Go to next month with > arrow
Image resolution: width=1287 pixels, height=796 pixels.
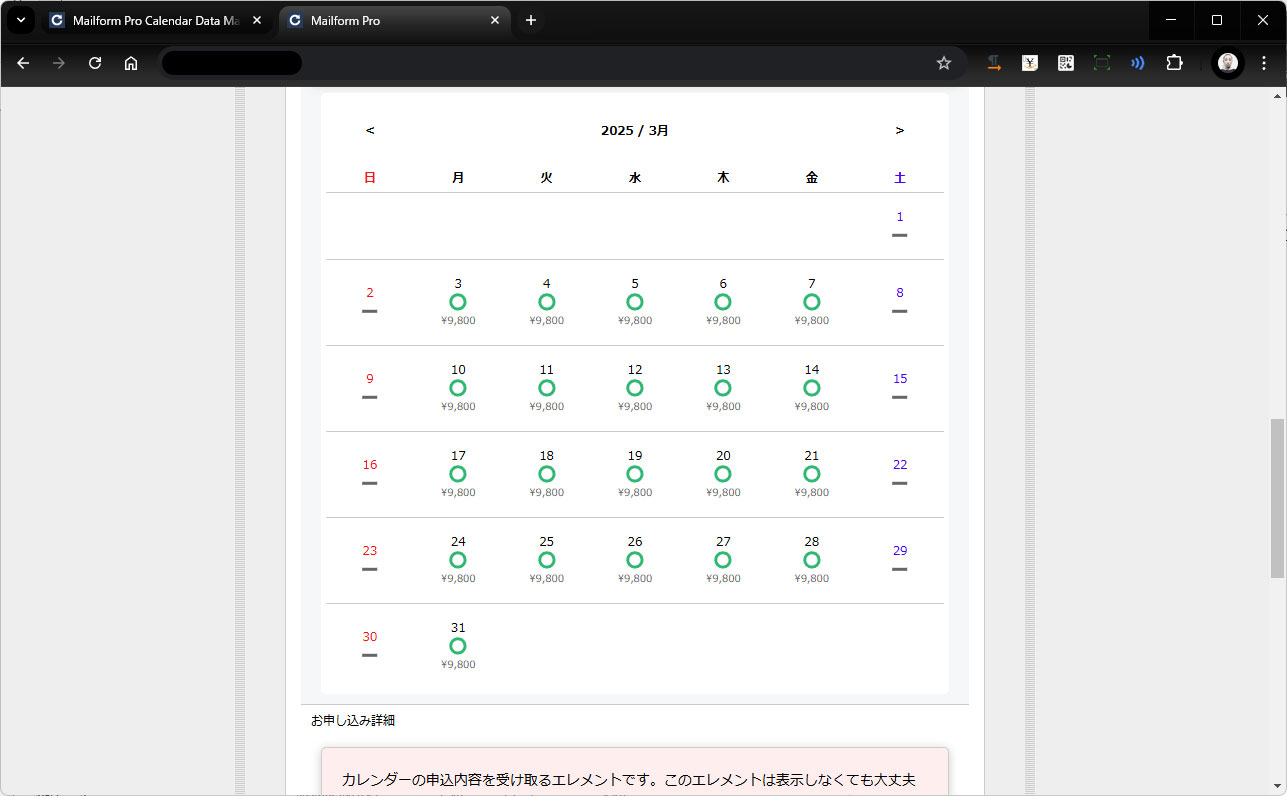click(899, 130)
